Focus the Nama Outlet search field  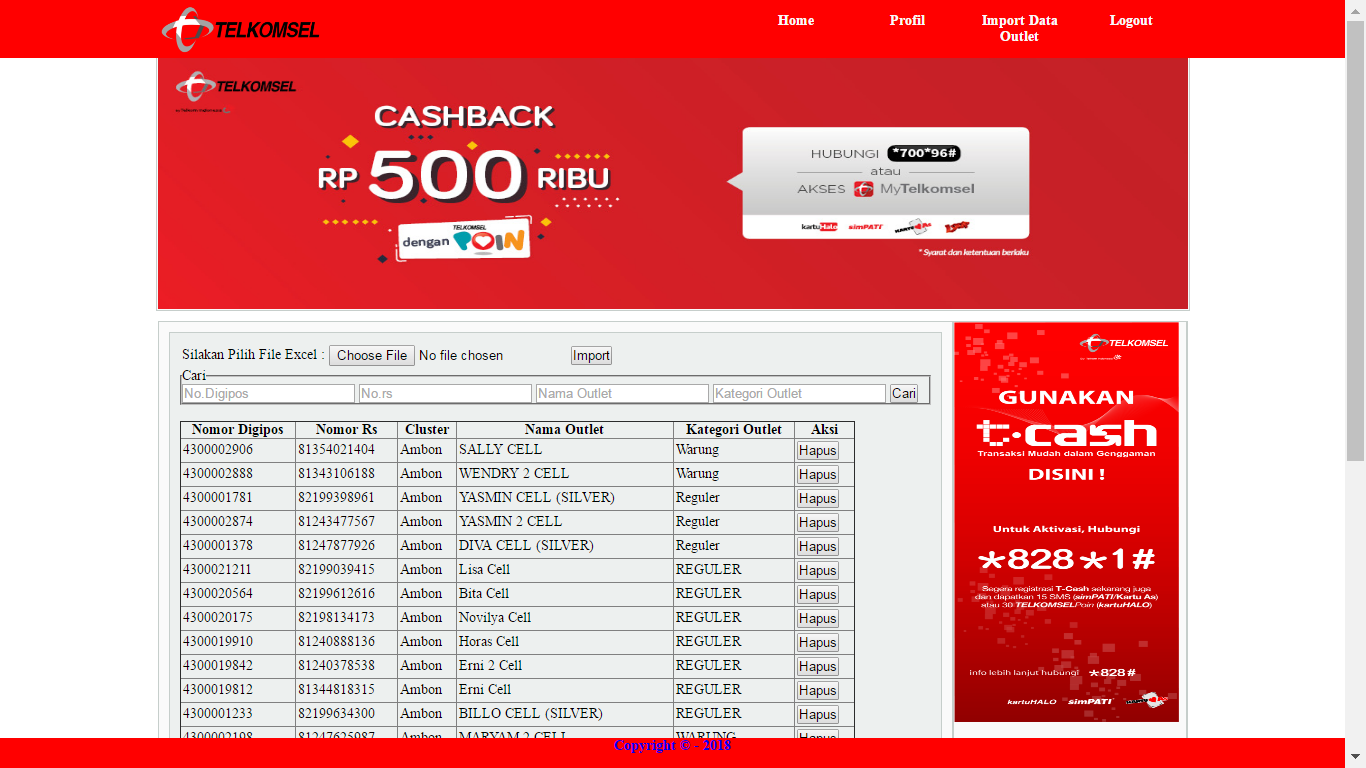[x=622, y=394]
